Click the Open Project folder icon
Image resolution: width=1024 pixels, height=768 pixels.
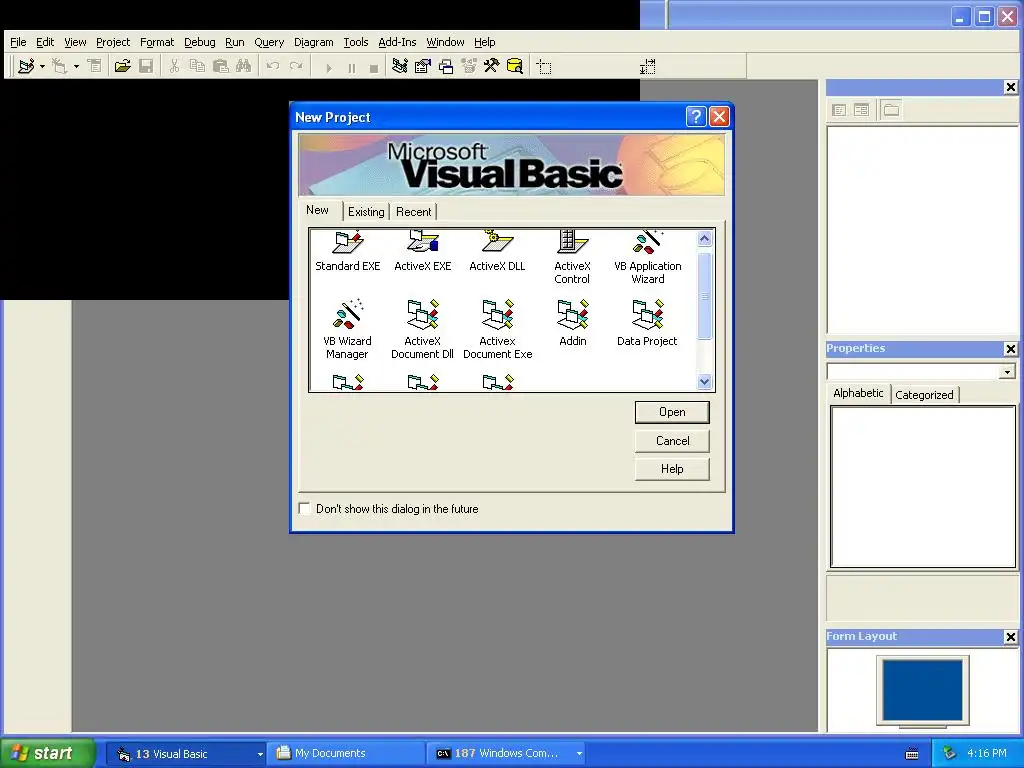click(122, 66)
